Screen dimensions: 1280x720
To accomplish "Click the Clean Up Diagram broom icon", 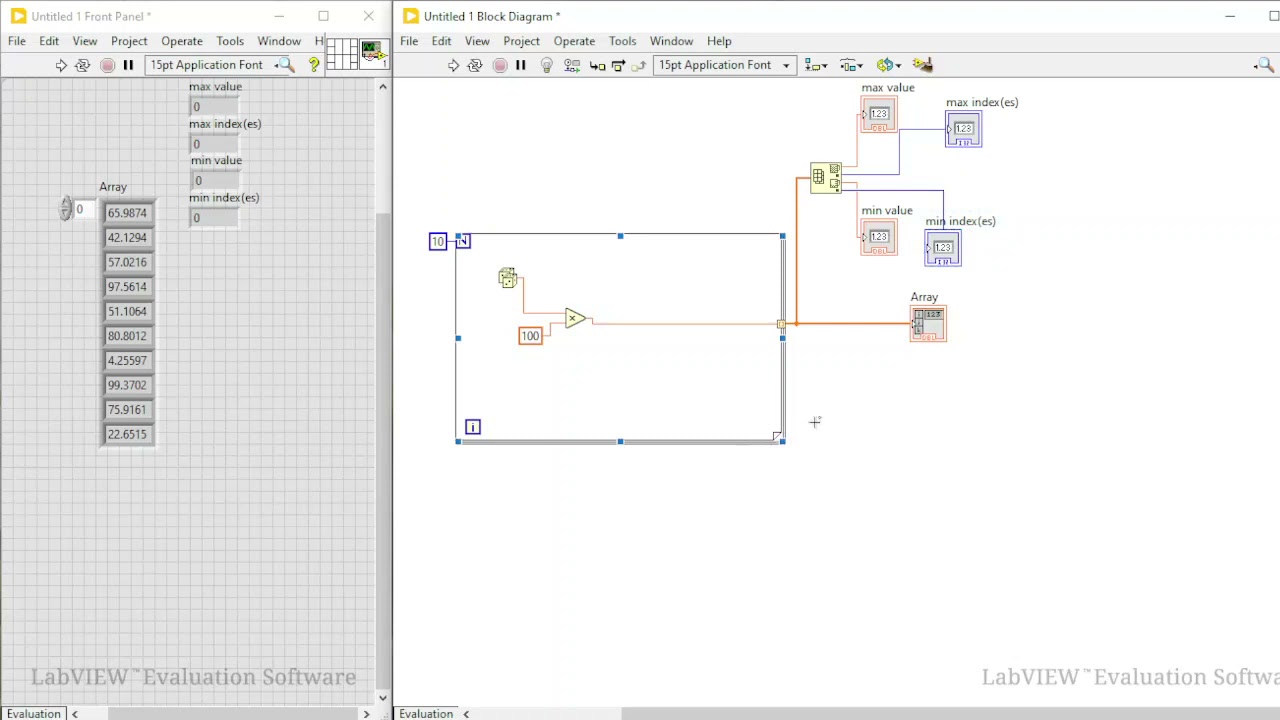I will [922, 65].
